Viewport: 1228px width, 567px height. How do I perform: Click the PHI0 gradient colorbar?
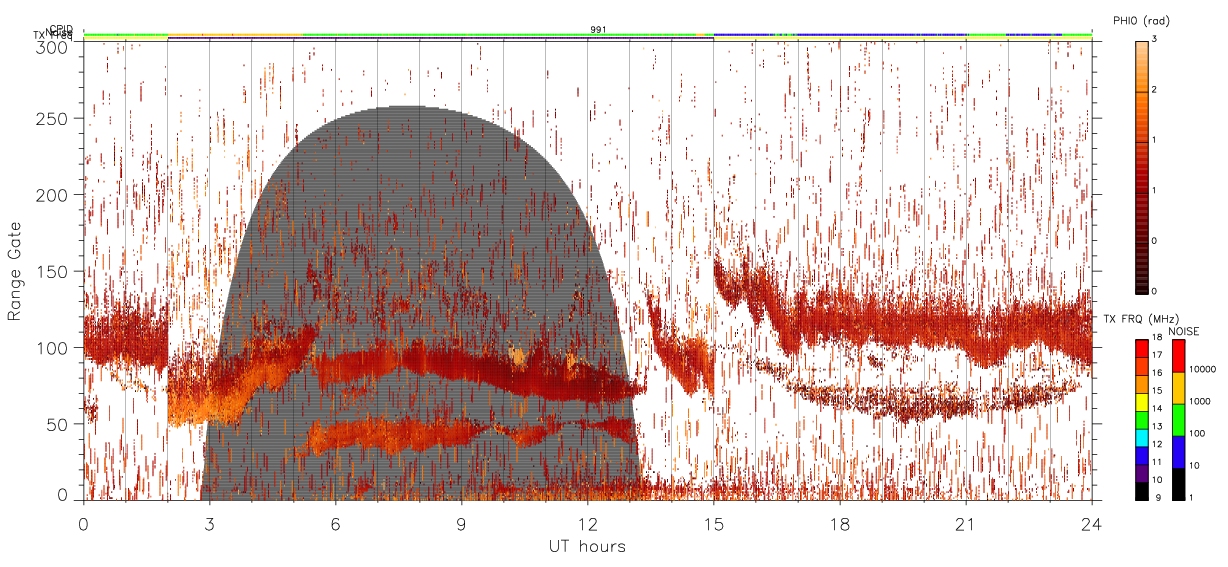pyautogui.click(x=1142, y=166)
